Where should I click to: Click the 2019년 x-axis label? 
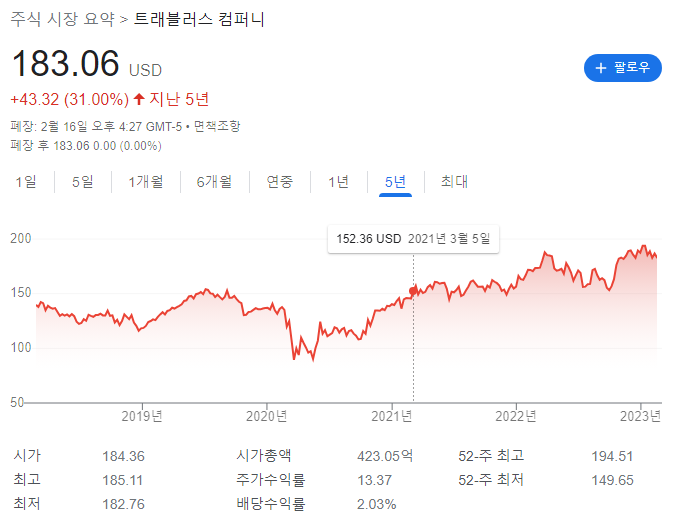[142, 416]
